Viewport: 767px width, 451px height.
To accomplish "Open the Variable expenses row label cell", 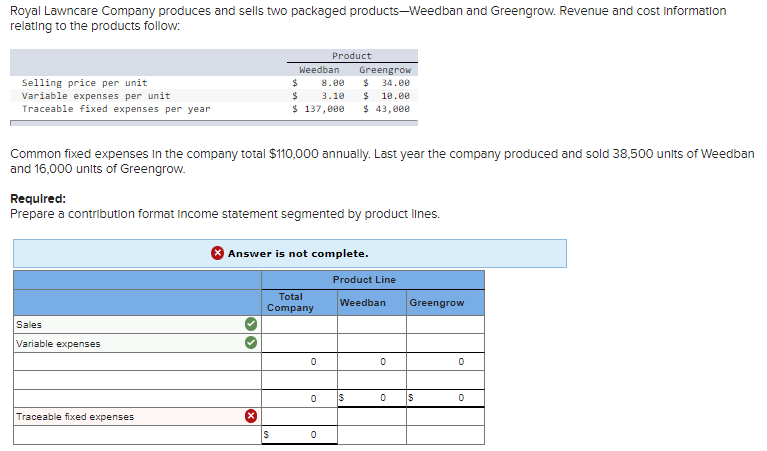I will click(x=137, y=343).
